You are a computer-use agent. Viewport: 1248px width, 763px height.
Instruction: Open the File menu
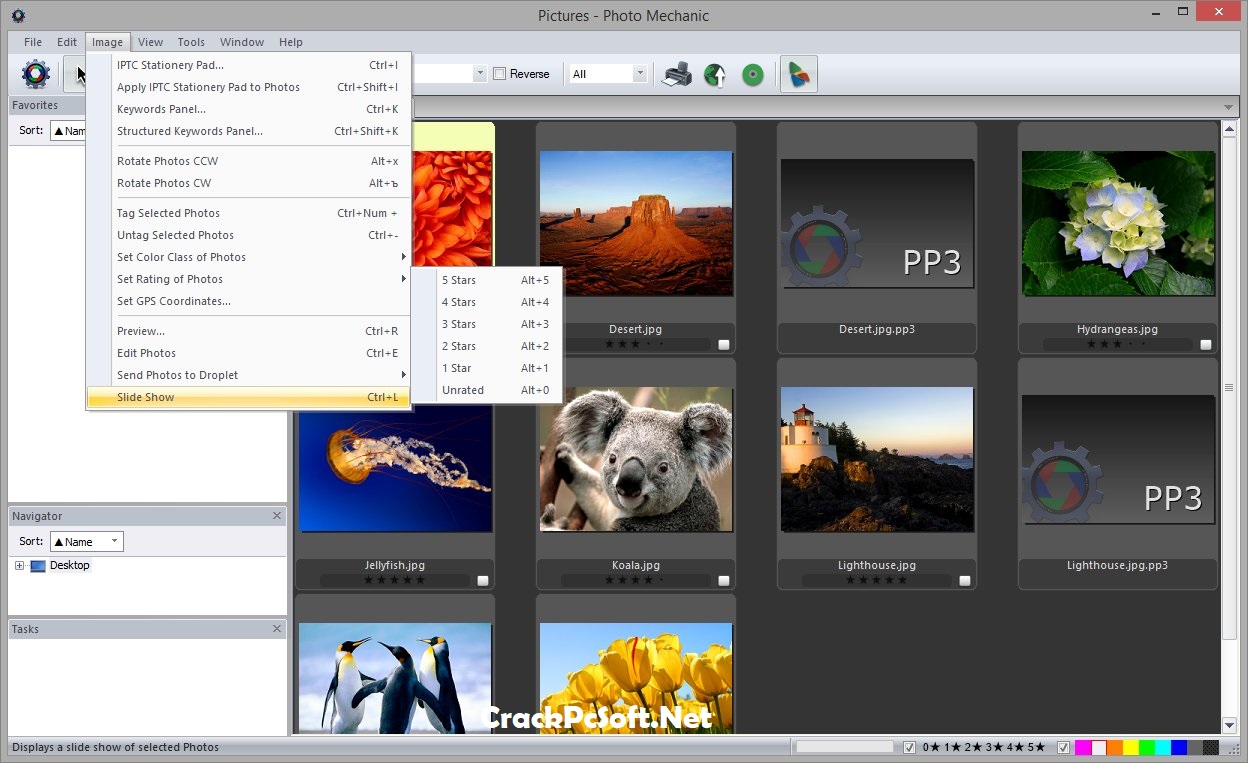click(x=33, y=42)
